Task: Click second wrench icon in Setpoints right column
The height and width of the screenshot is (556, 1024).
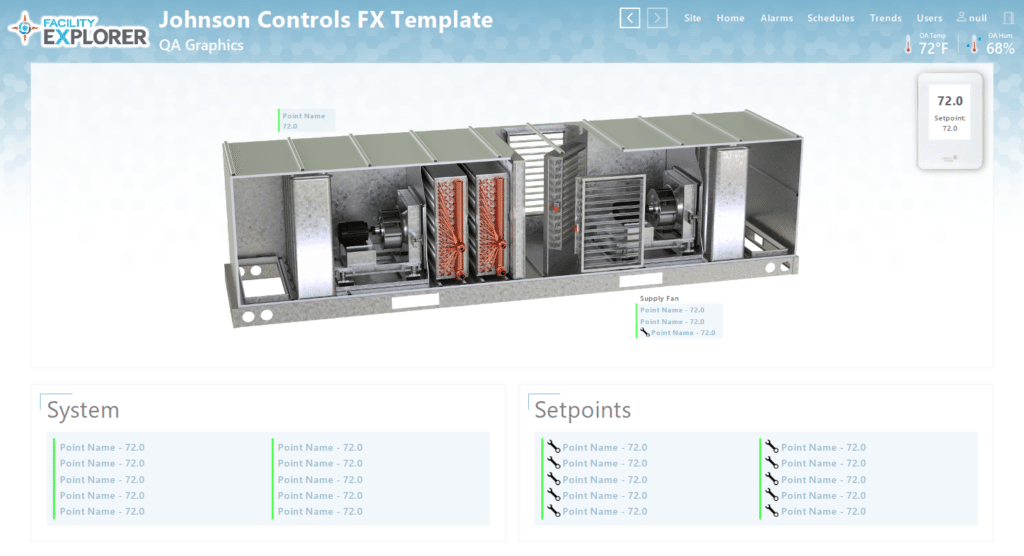Action: coord(772,463)
